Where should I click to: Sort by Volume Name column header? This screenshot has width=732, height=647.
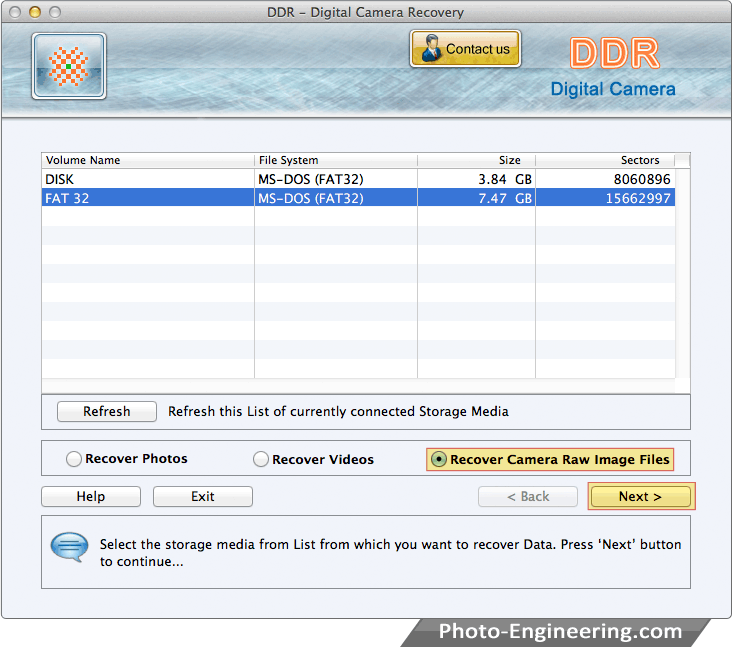coord(148,160)
